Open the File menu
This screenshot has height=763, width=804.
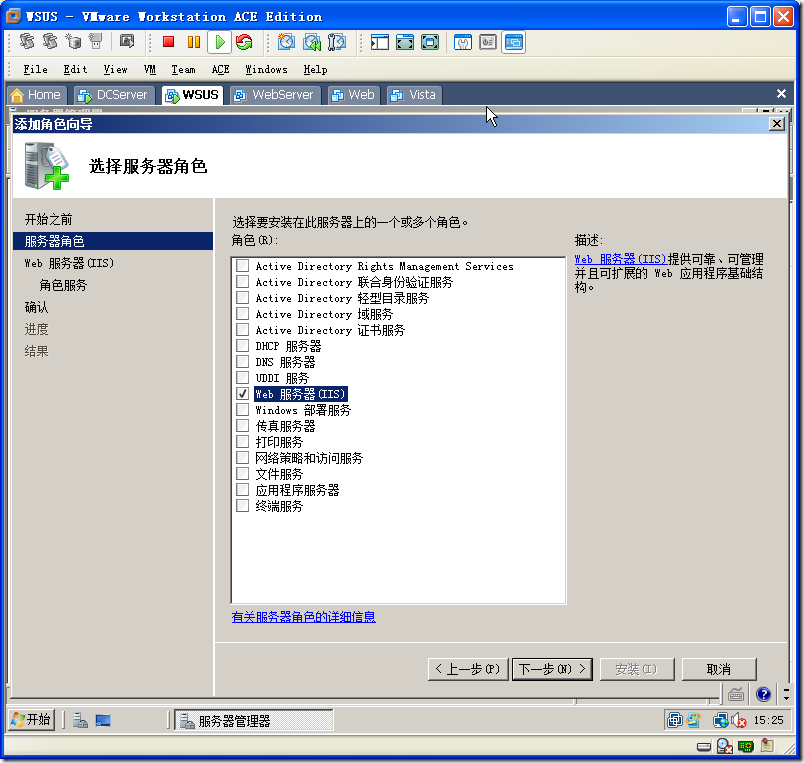pos(35,69)
